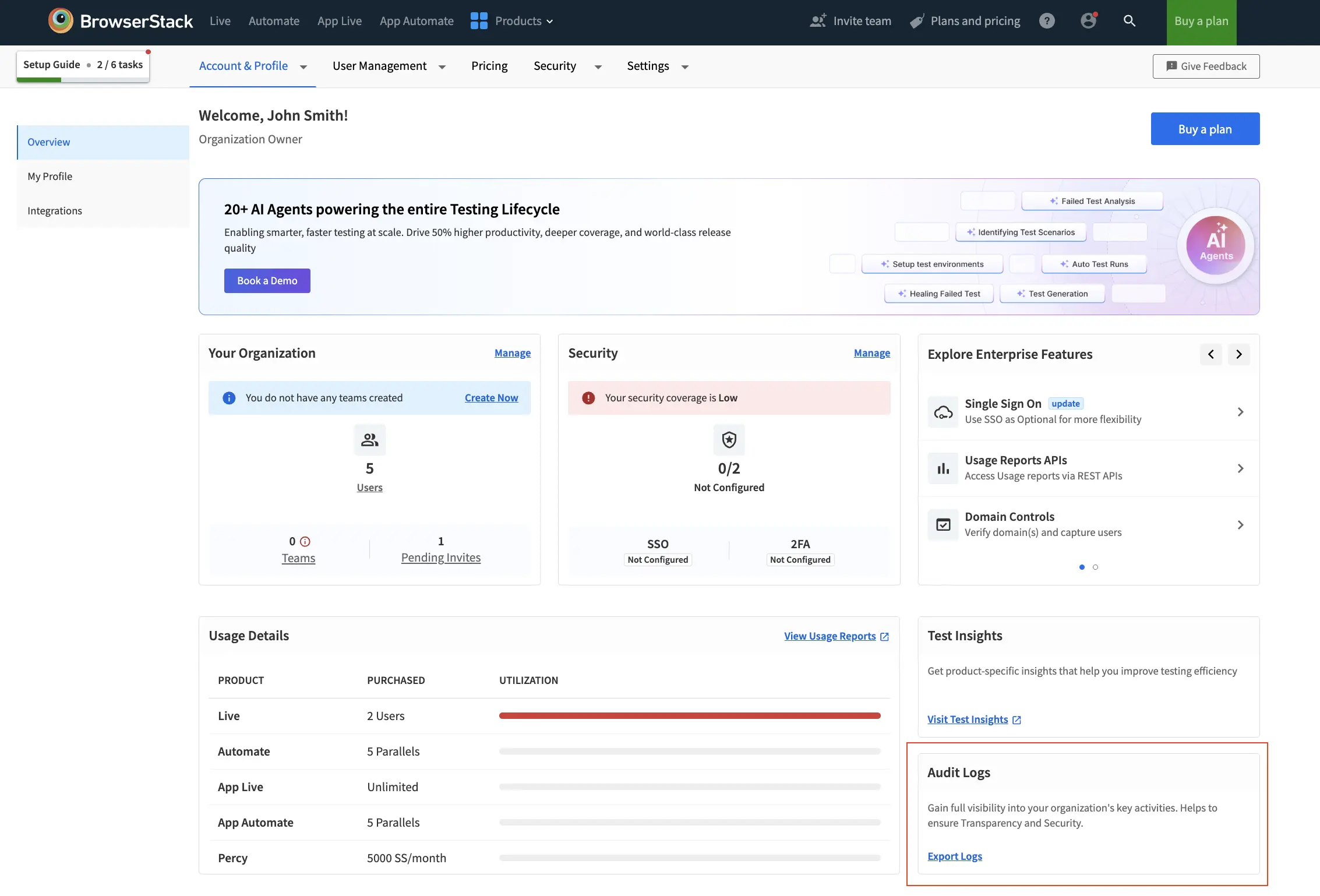Open the search magnifier icon
The width and height of the screenshot is (1320, 896).
coord(1130,20)
